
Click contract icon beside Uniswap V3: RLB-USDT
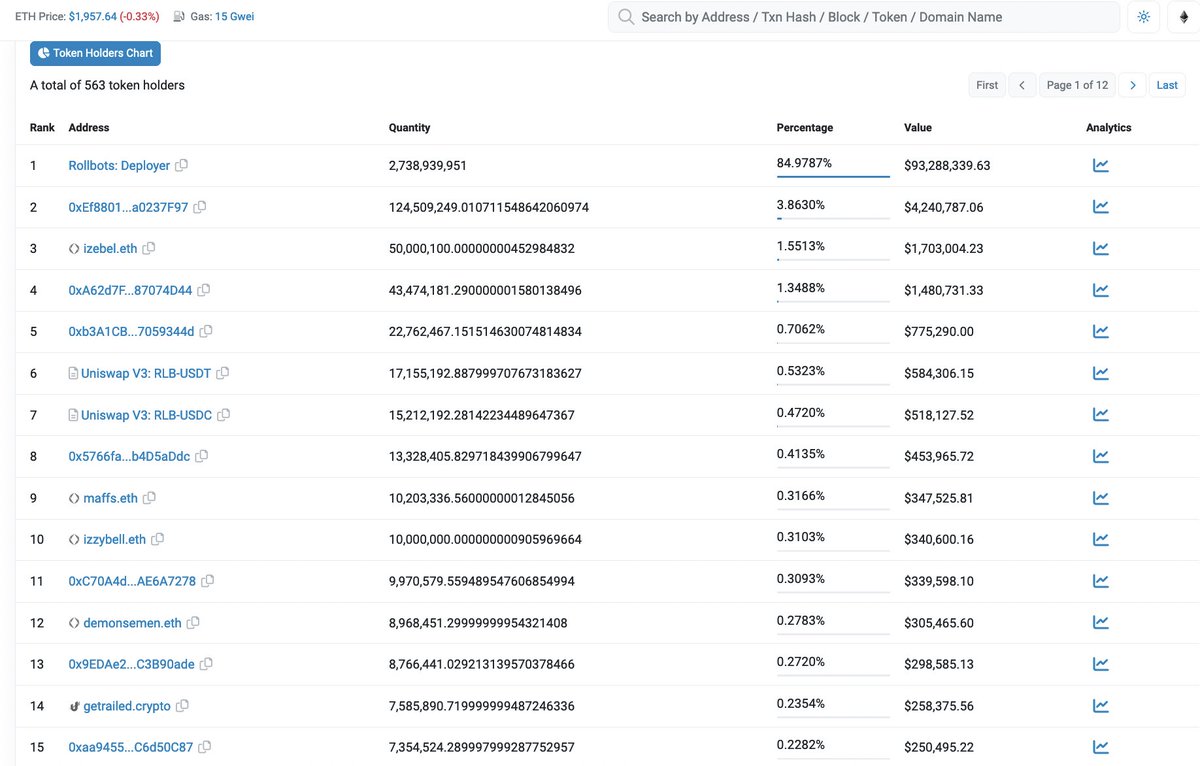click(74, 372)
